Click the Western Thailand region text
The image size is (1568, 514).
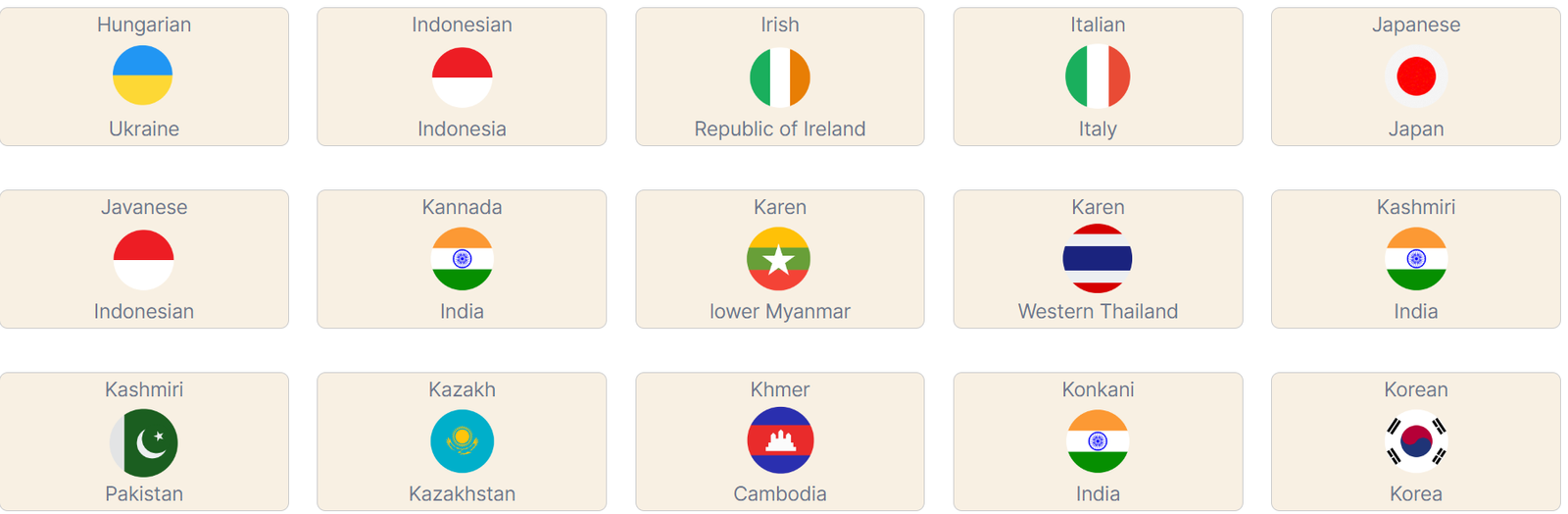tap(1097, 311)
